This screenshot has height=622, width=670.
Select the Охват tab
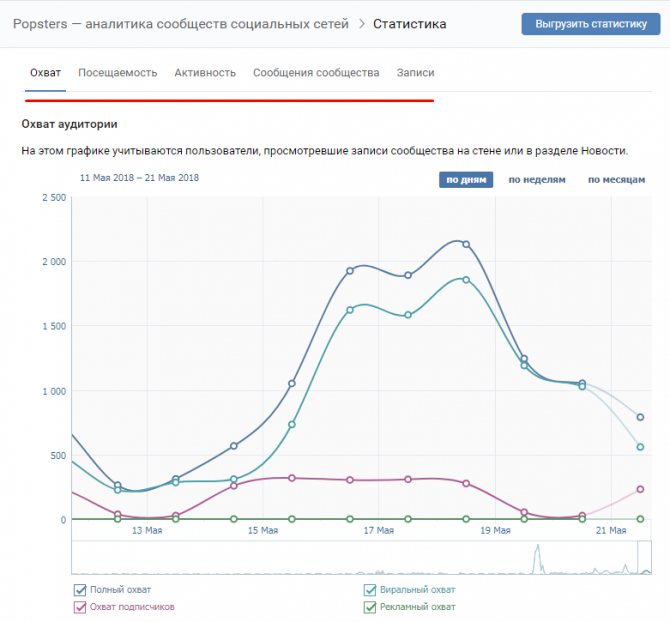(x=45, y=73)
